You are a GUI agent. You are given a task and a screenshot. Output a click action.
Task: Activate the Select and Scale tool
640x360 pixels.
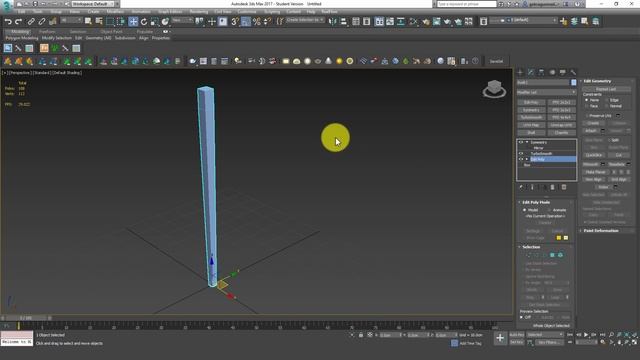click(154, 22)
